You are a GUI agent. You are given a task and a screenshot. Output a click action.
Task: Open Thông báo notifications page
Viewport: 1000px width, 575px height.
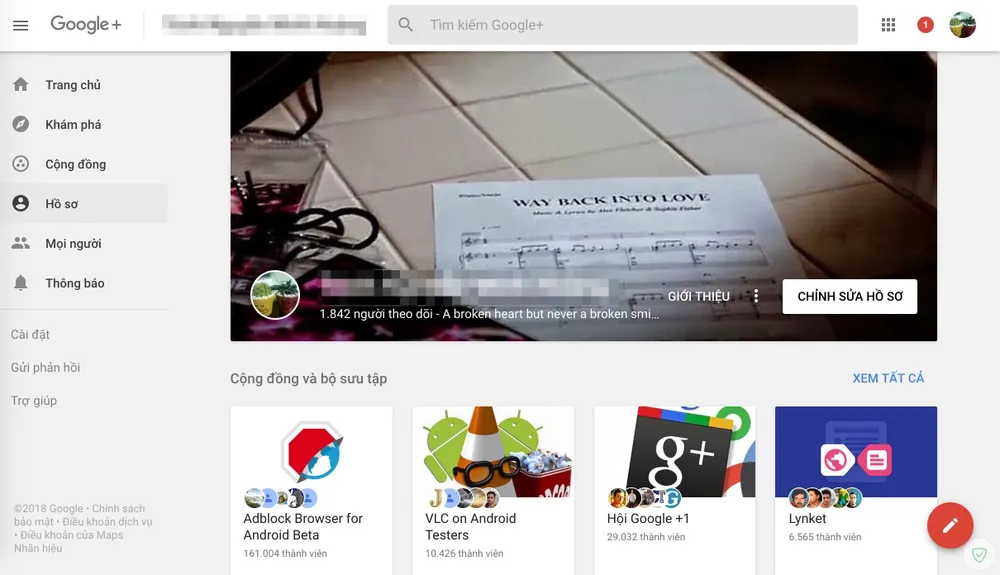click(75, 283)
